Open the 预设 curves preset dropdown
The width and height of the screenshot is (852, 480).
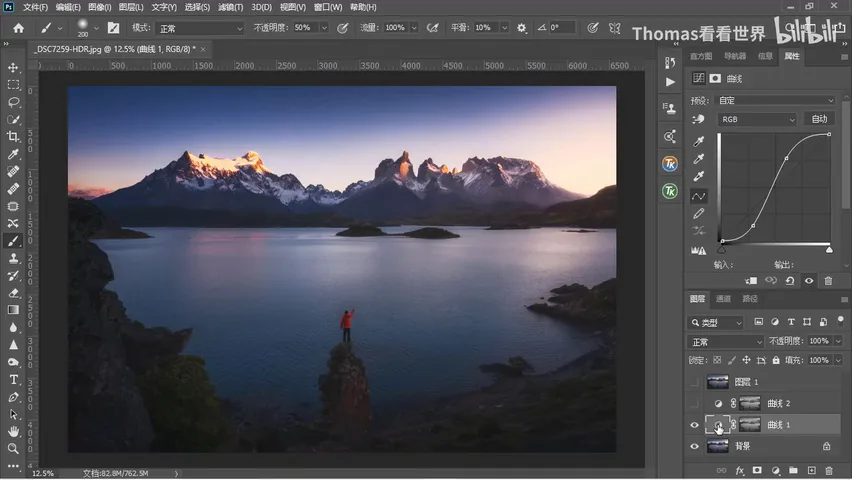775,101
